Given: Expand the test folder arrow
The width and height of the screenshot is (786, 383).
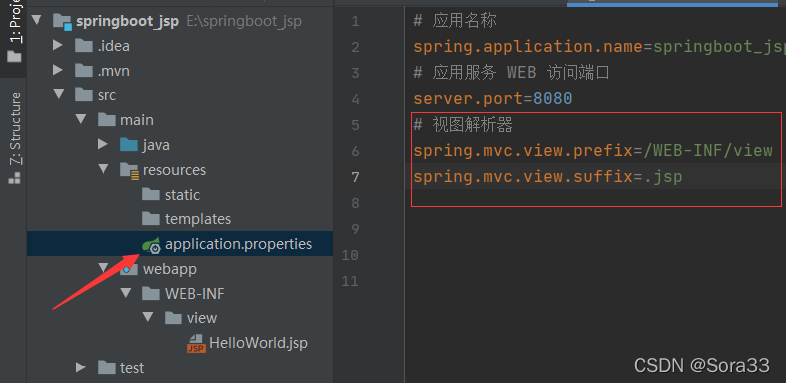Looking at the screenshot, I should 80,367.
